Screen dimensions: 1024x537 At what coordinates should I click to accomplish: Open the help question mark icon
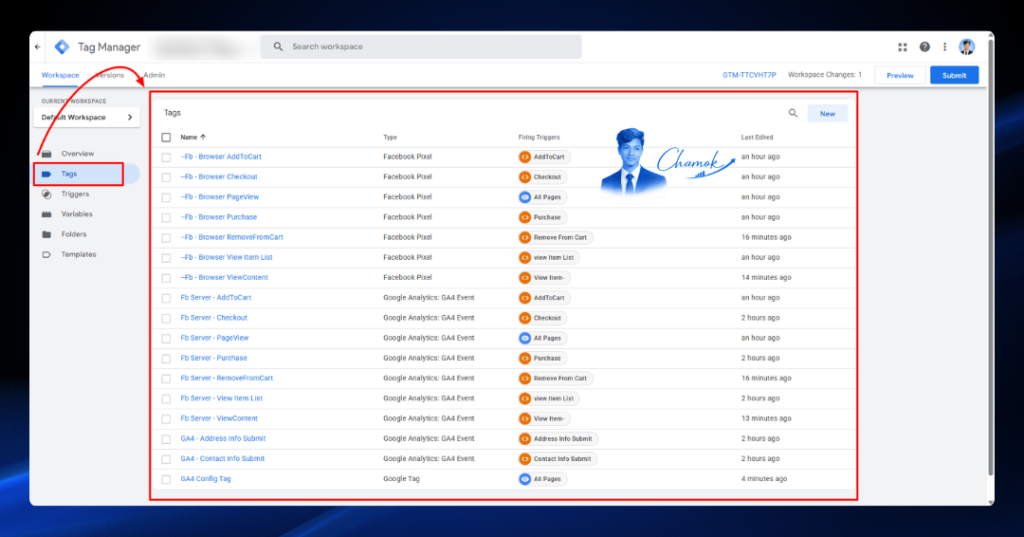925,47
